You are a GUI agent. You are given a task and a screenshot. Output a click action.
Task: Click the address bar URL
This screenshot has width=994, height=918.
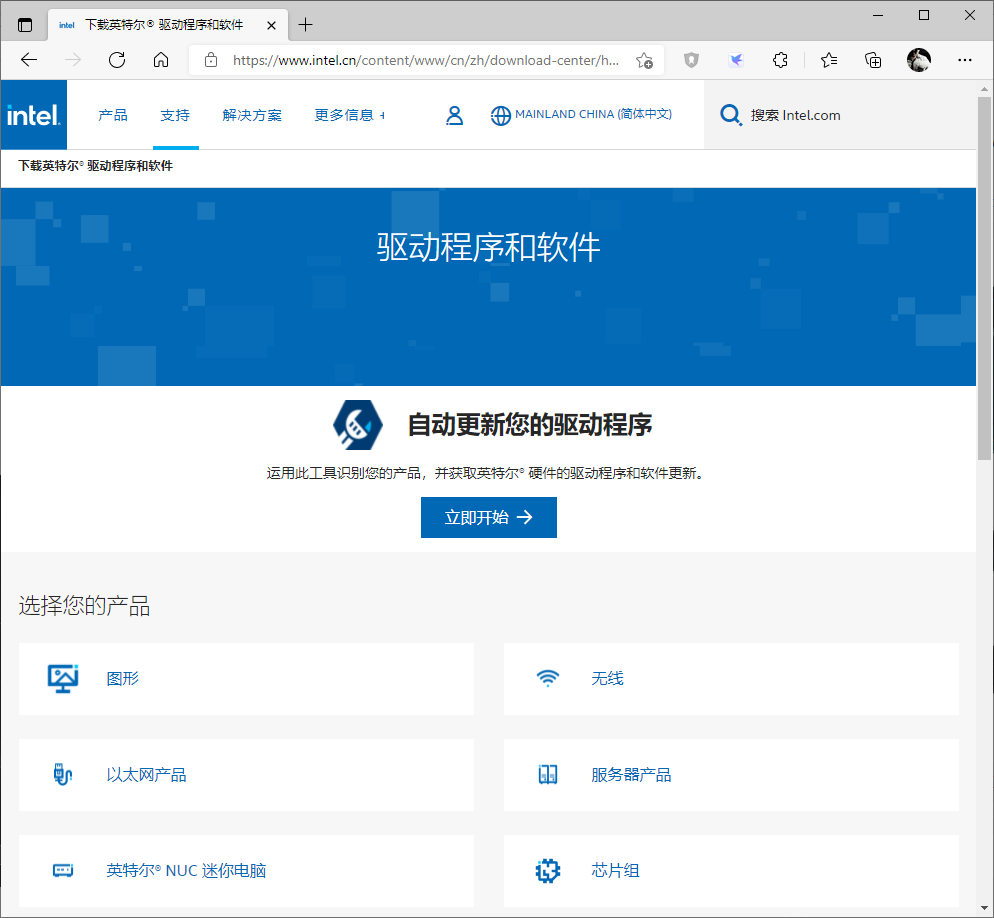coord(426,60)
